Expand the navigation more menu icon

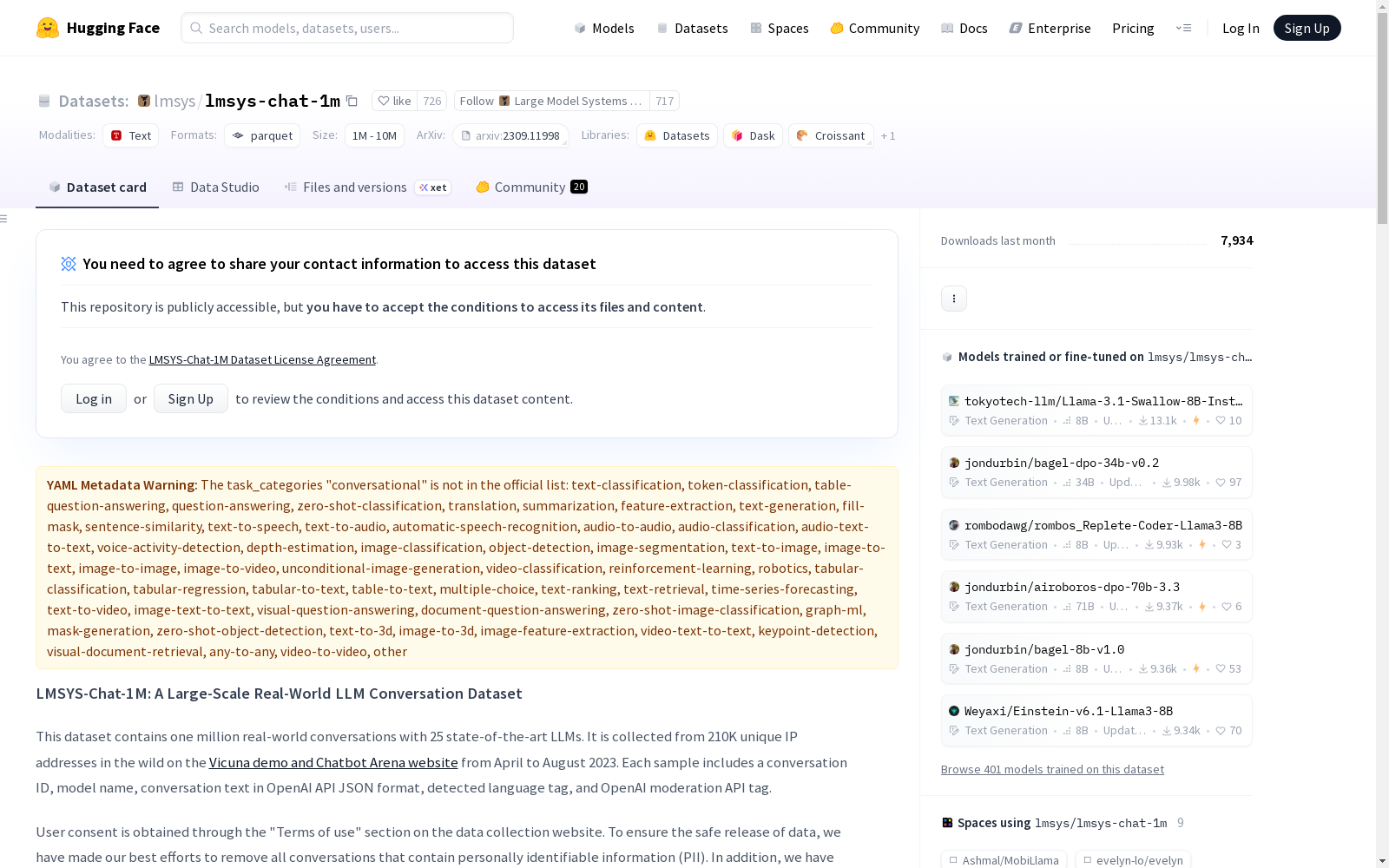click(x=1183, y=28)
